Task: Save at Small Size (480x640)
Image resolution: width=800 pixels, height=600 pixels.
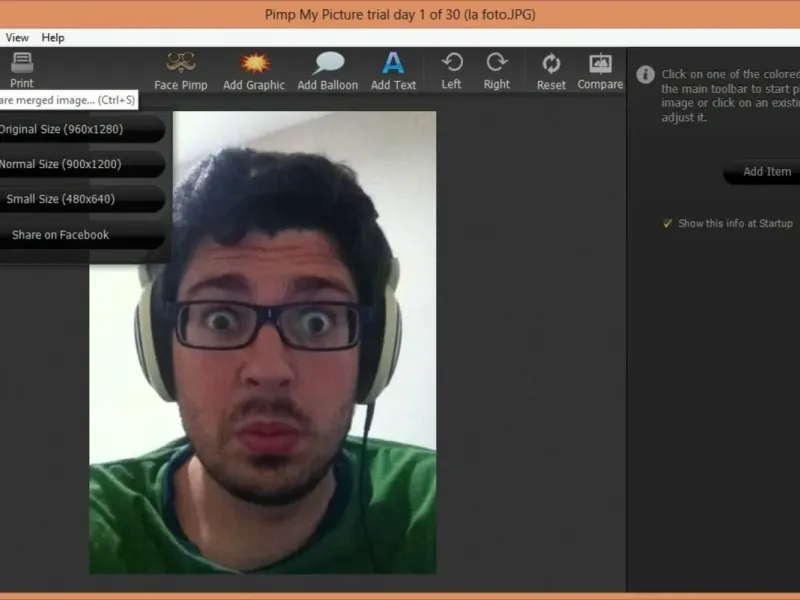Action: pos(82,199)
